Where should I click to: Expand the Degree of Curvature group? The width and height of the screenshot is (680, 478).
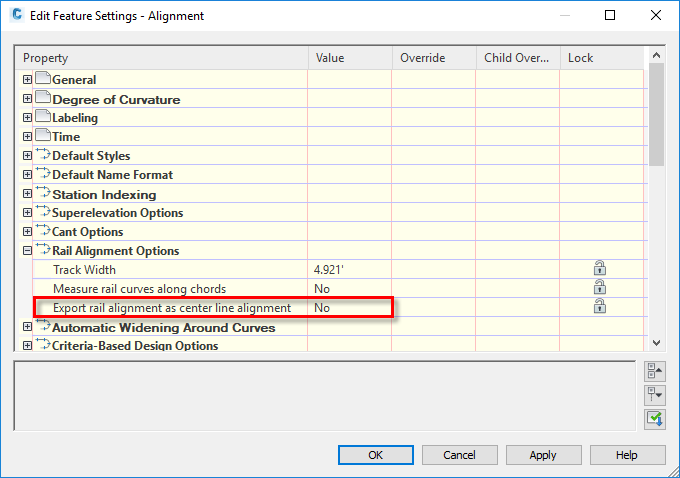coord(27,99)
